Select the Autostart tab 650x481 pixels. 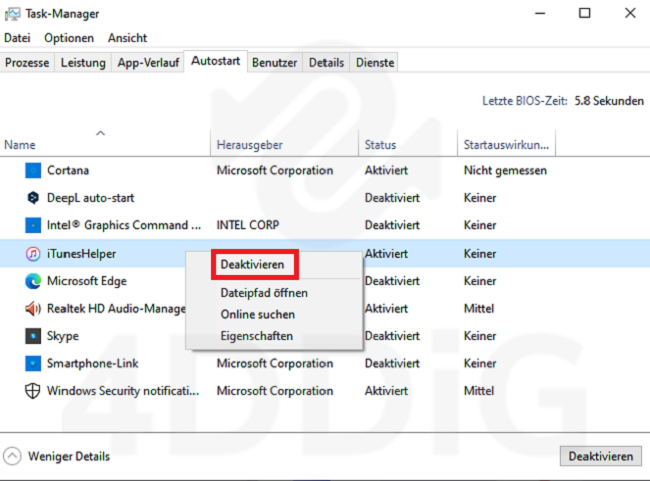(x=216, y=61)
